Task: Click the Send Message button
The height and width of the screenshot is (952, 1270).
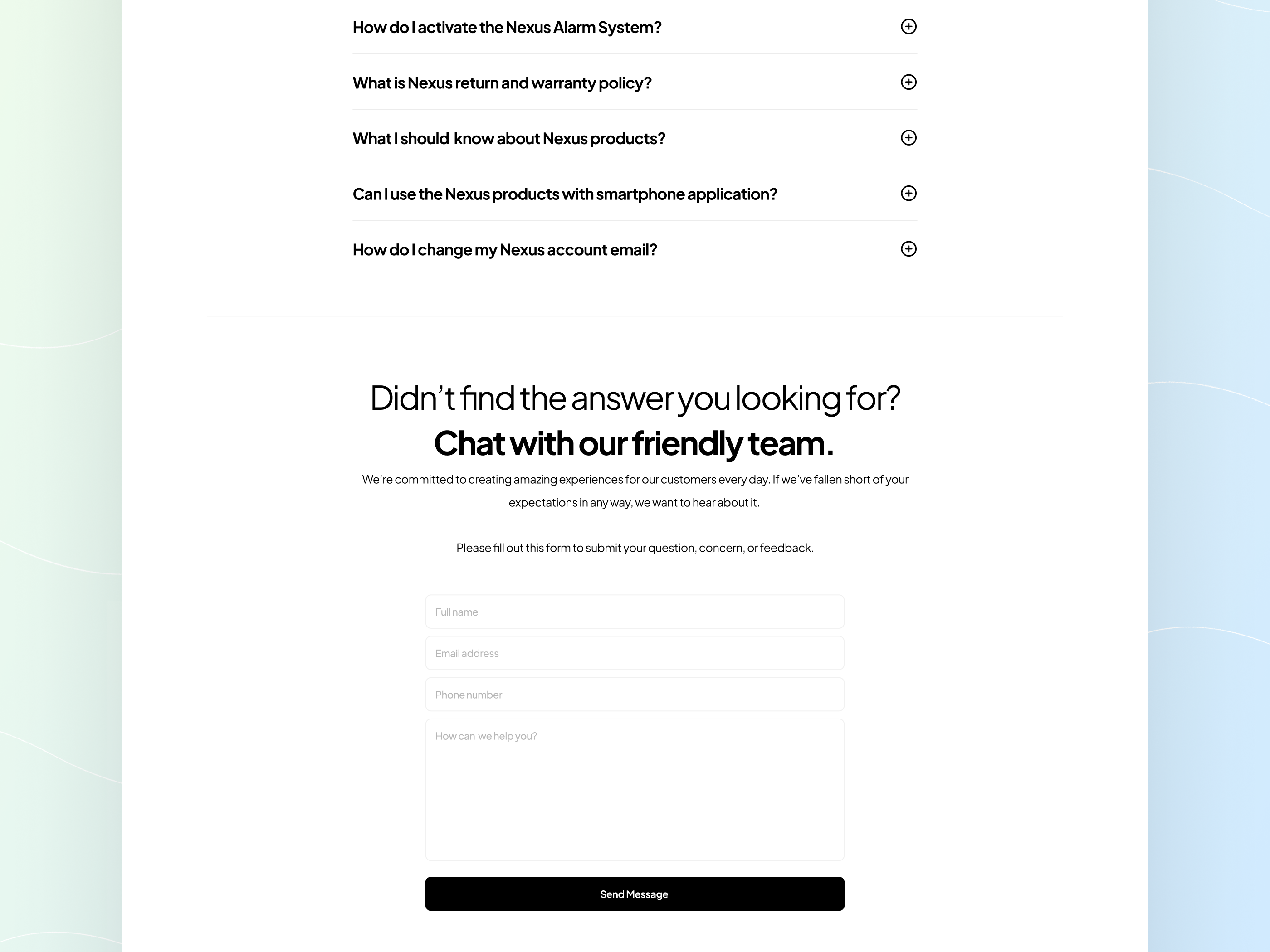Action: (635, 894)
